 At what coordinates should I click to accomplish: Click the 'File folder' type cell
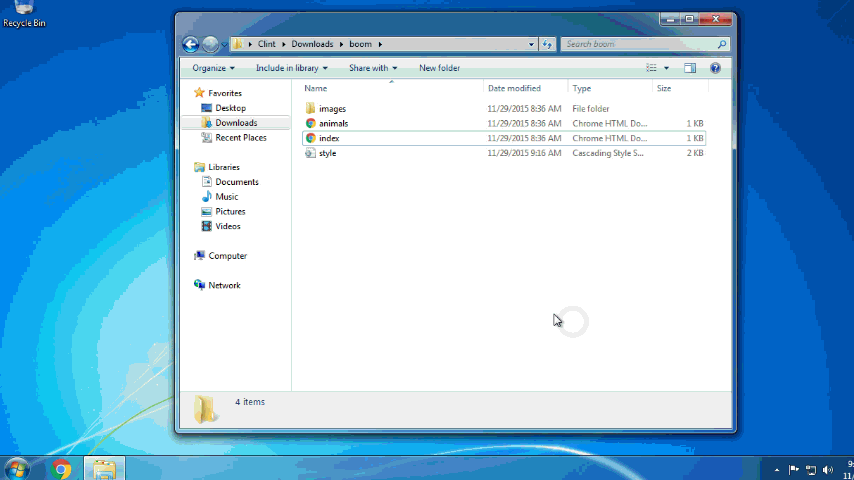point(590,109)
